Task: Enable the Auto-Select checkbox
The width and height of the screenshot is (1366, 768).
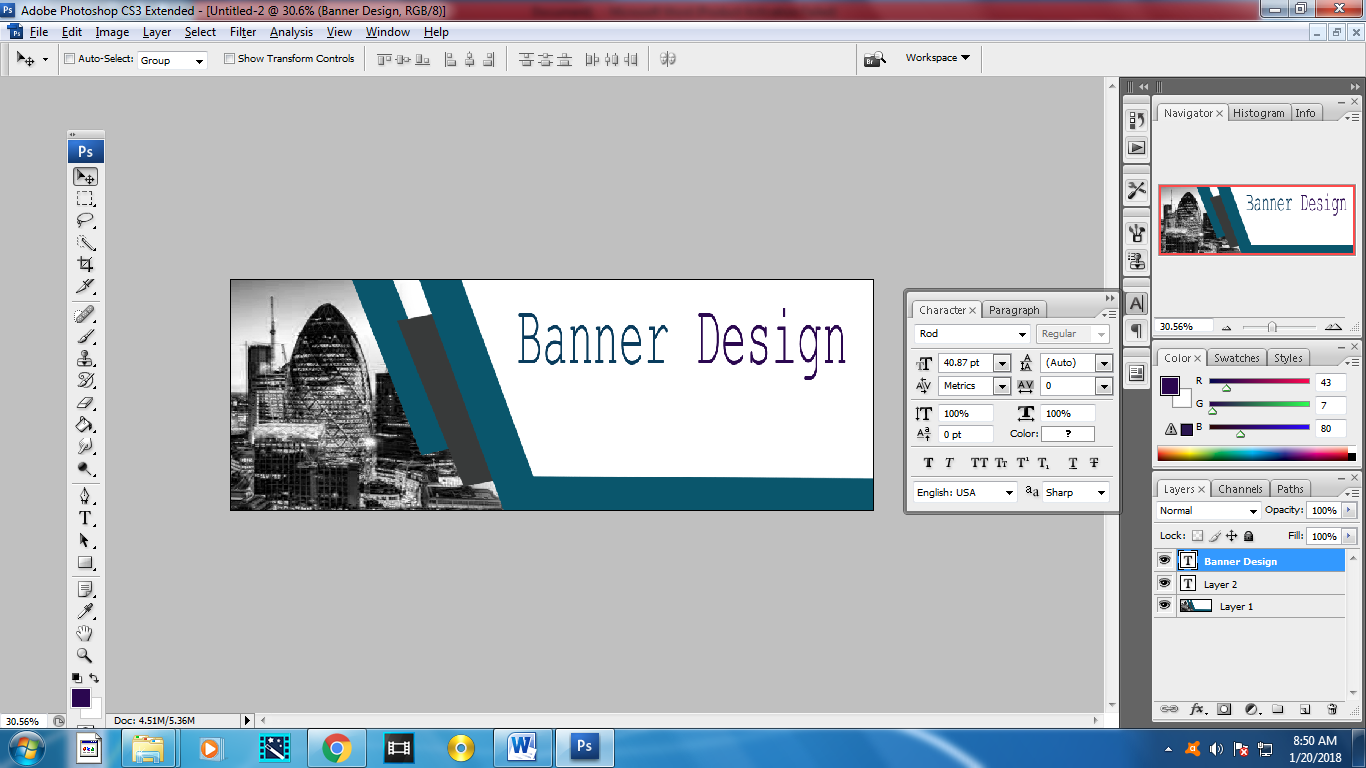Action: point(70,59)
